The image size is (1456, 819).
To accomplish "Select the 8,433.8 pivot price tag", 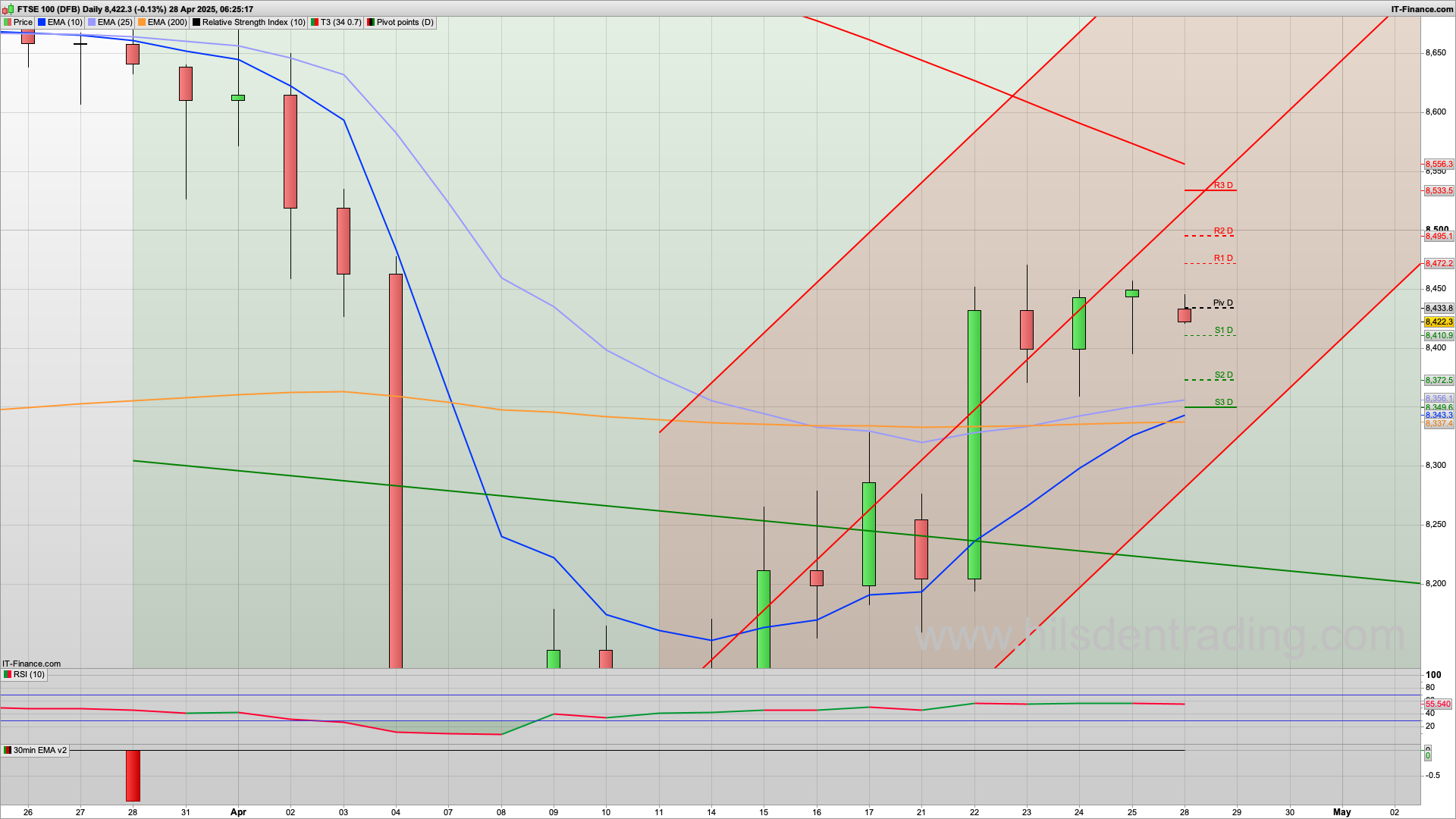I will coord(1439,308).
